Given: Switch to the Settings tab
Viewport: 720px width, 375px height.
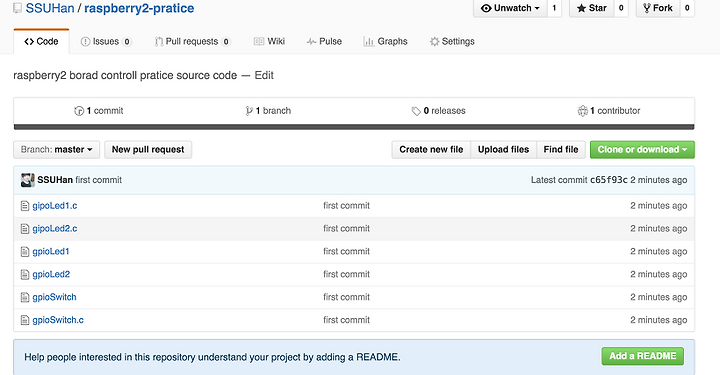Looking at the screenshot, I should click(x=452, y=41).
